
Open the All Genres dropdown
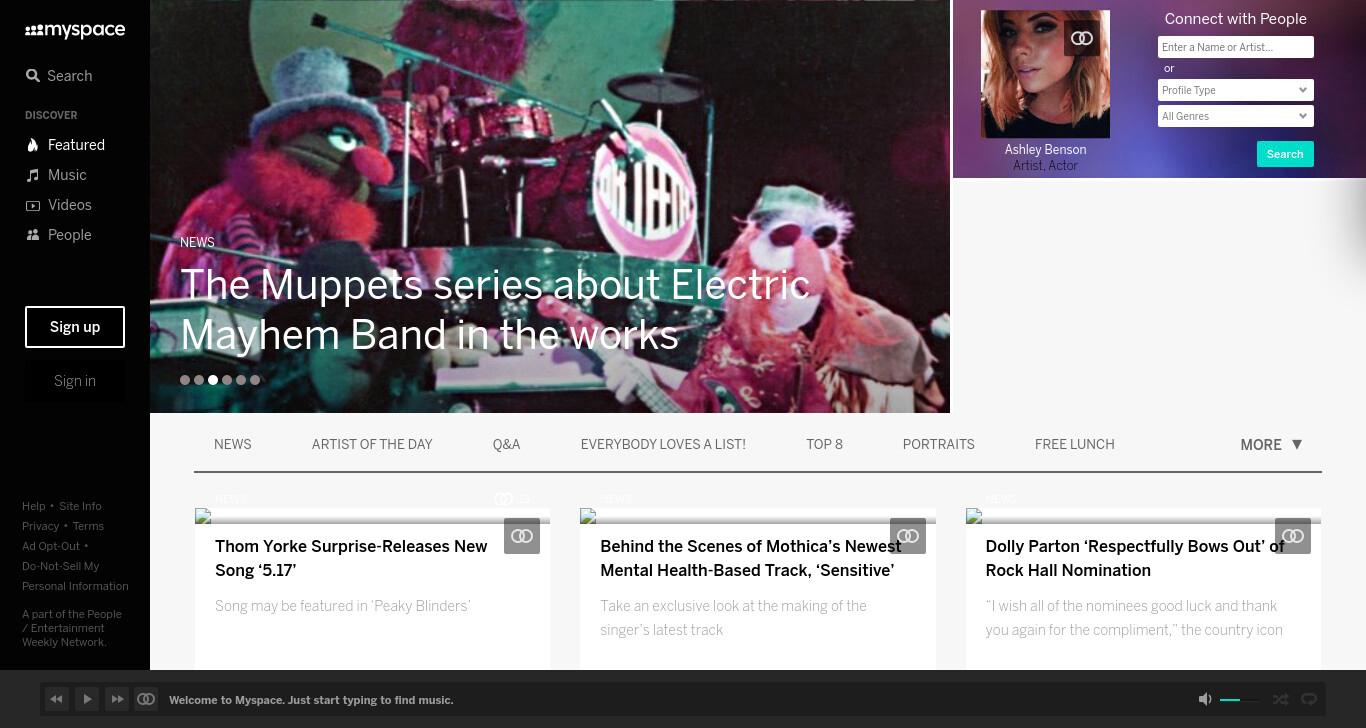(x=1235, y=116)
